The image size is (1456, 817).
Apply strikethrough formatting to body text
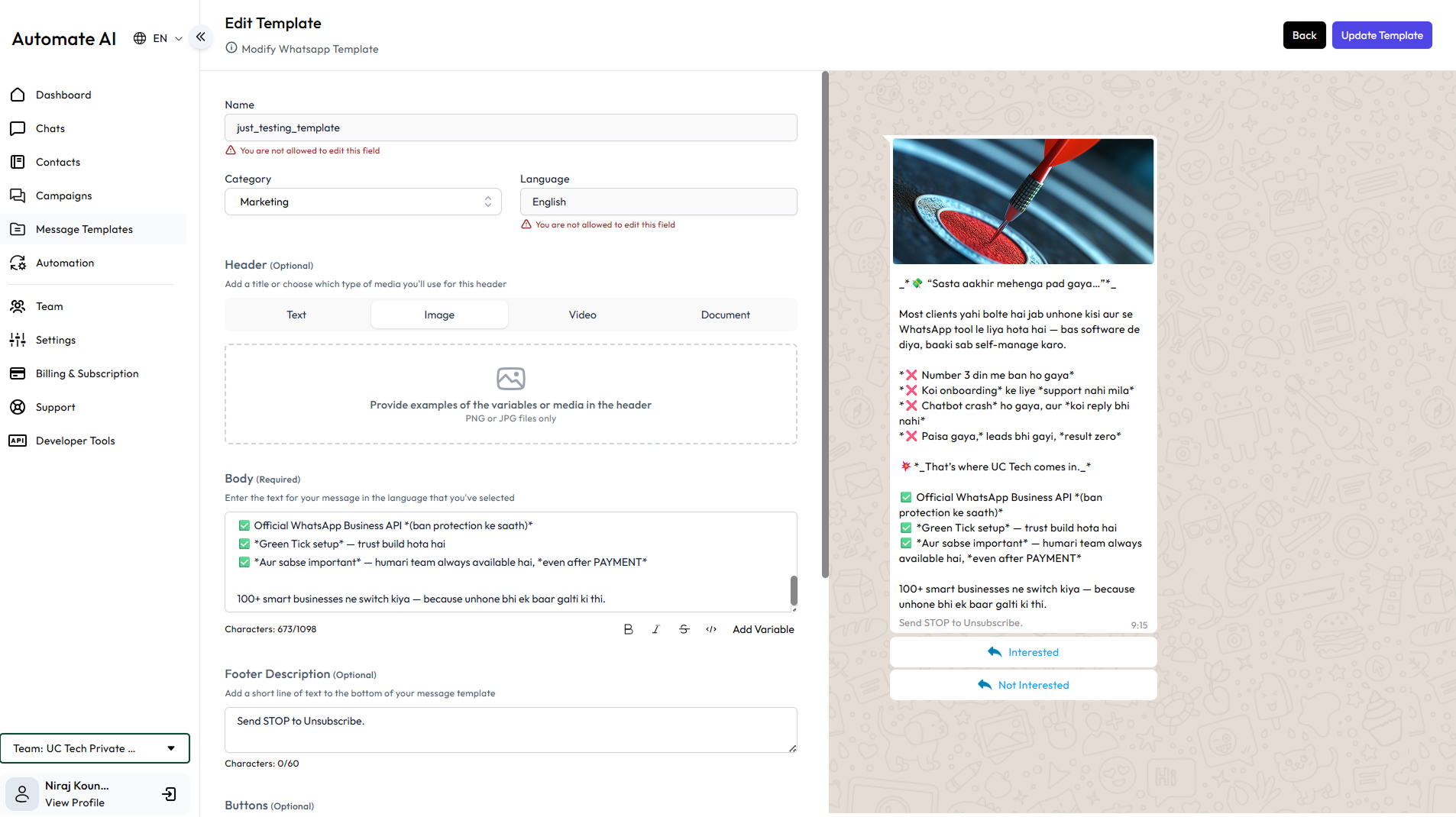(684, 629)
